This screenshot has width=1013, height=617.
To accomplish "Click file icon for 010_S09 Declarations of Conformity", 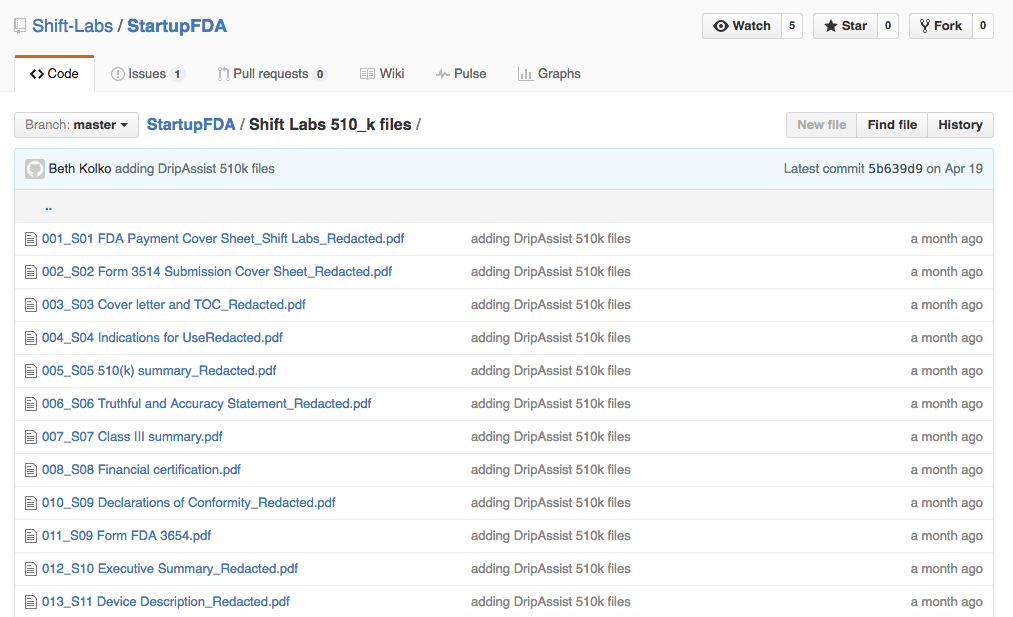I will pyautogui.click(x=30, y=503).
